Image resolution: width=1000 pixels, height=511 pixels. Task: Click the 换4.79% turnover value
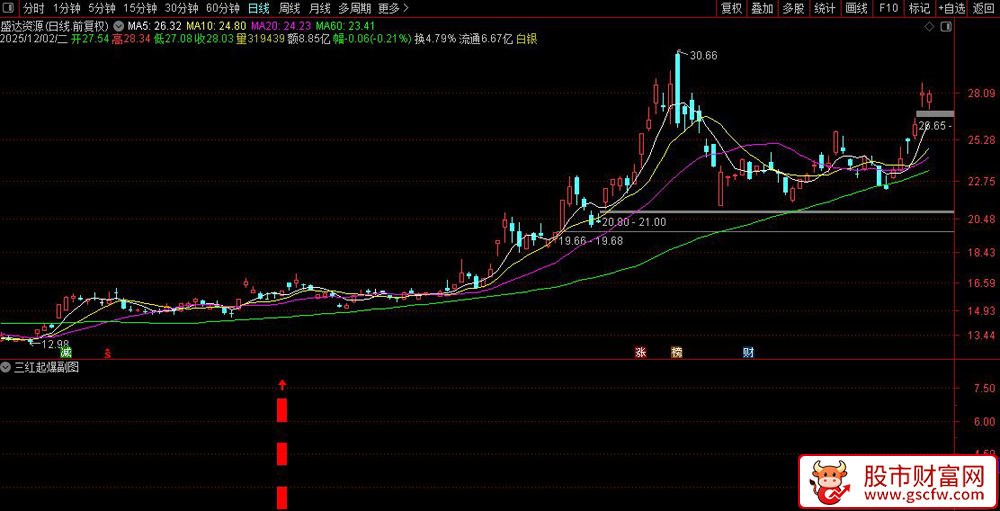pos(435,39)
